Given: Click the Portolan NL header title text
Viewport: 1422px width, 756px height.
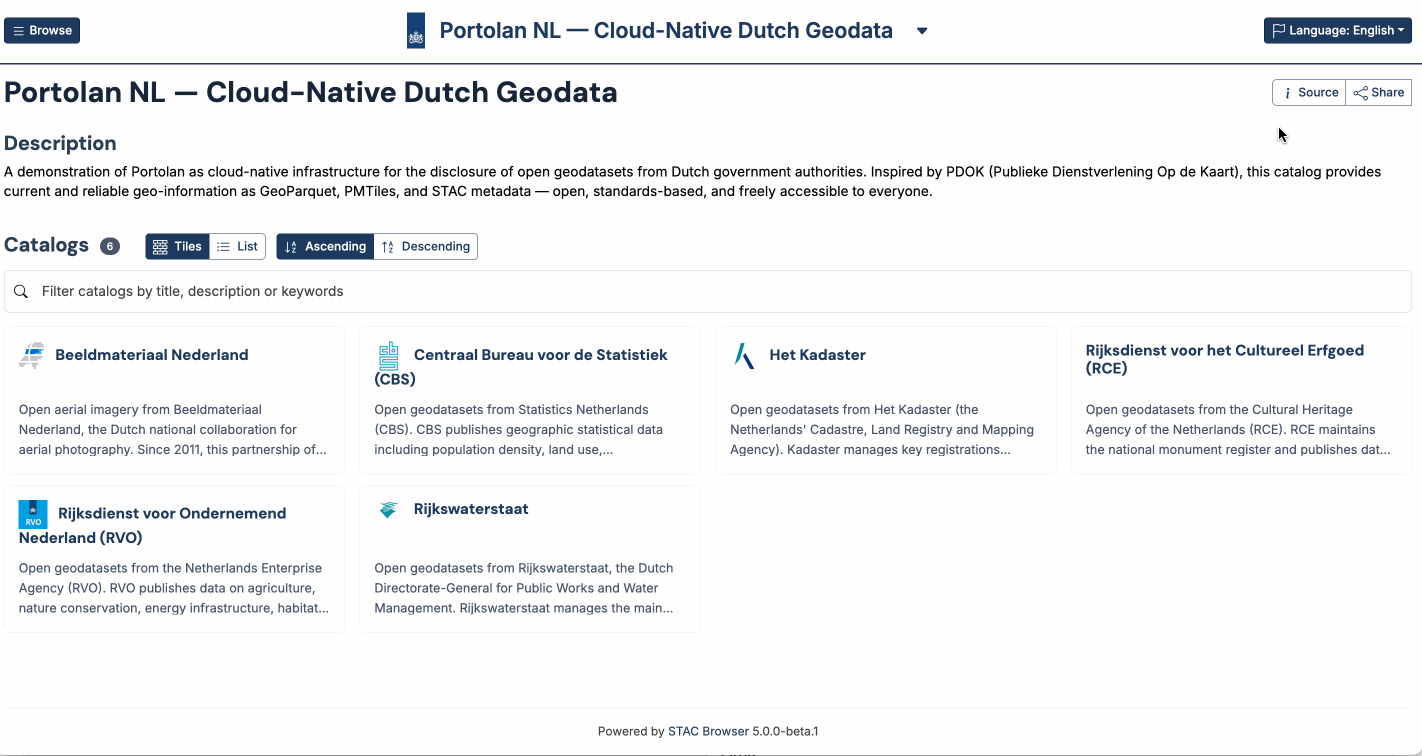Looking at the screenshot, I should coord(666,31).
